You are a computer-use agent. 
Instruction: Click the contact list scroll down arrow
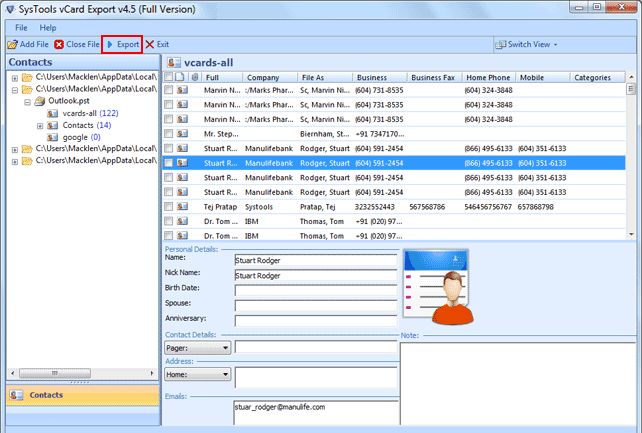pos(631,235)
